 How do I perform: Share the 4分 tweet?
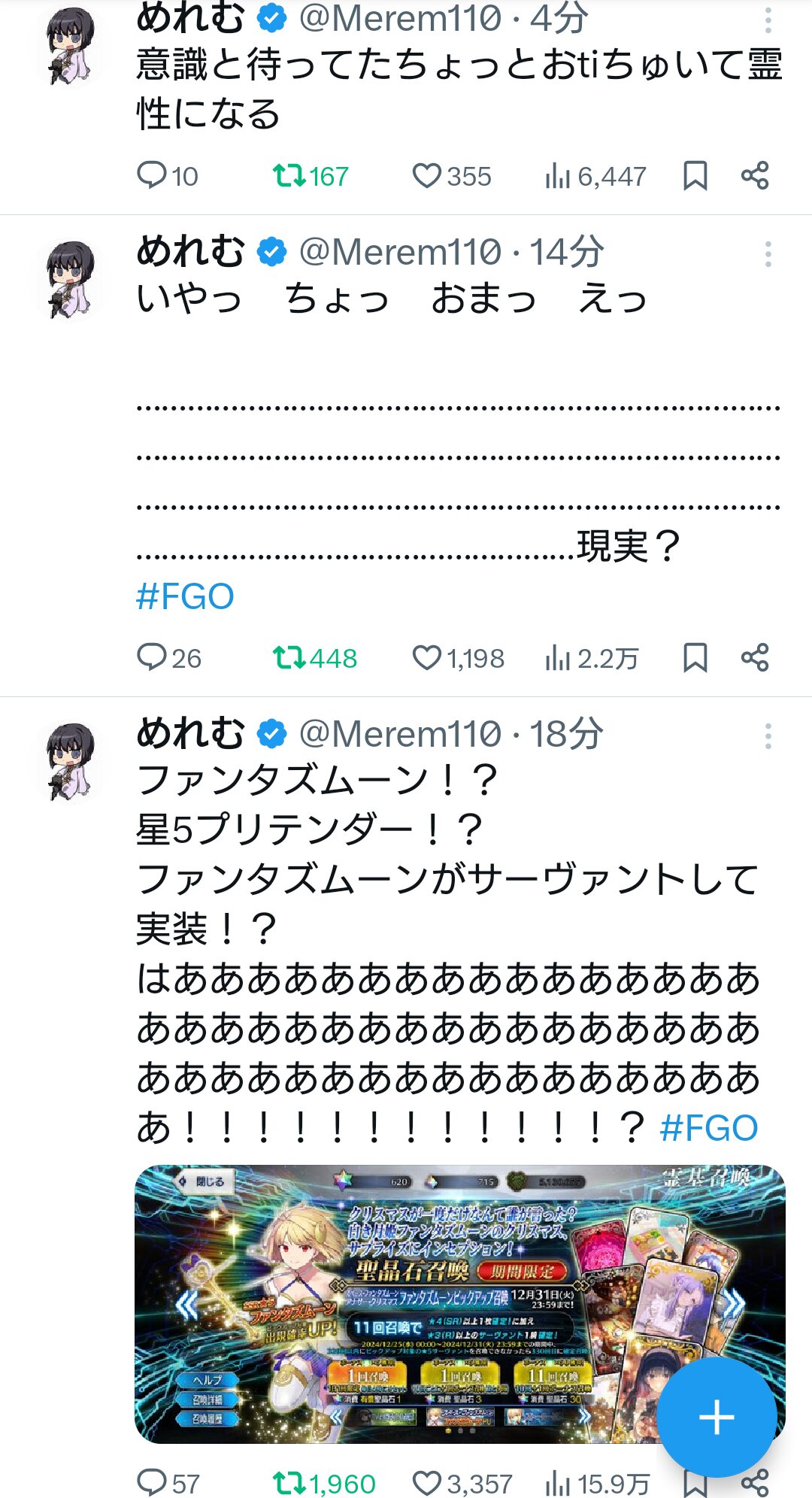754,176
